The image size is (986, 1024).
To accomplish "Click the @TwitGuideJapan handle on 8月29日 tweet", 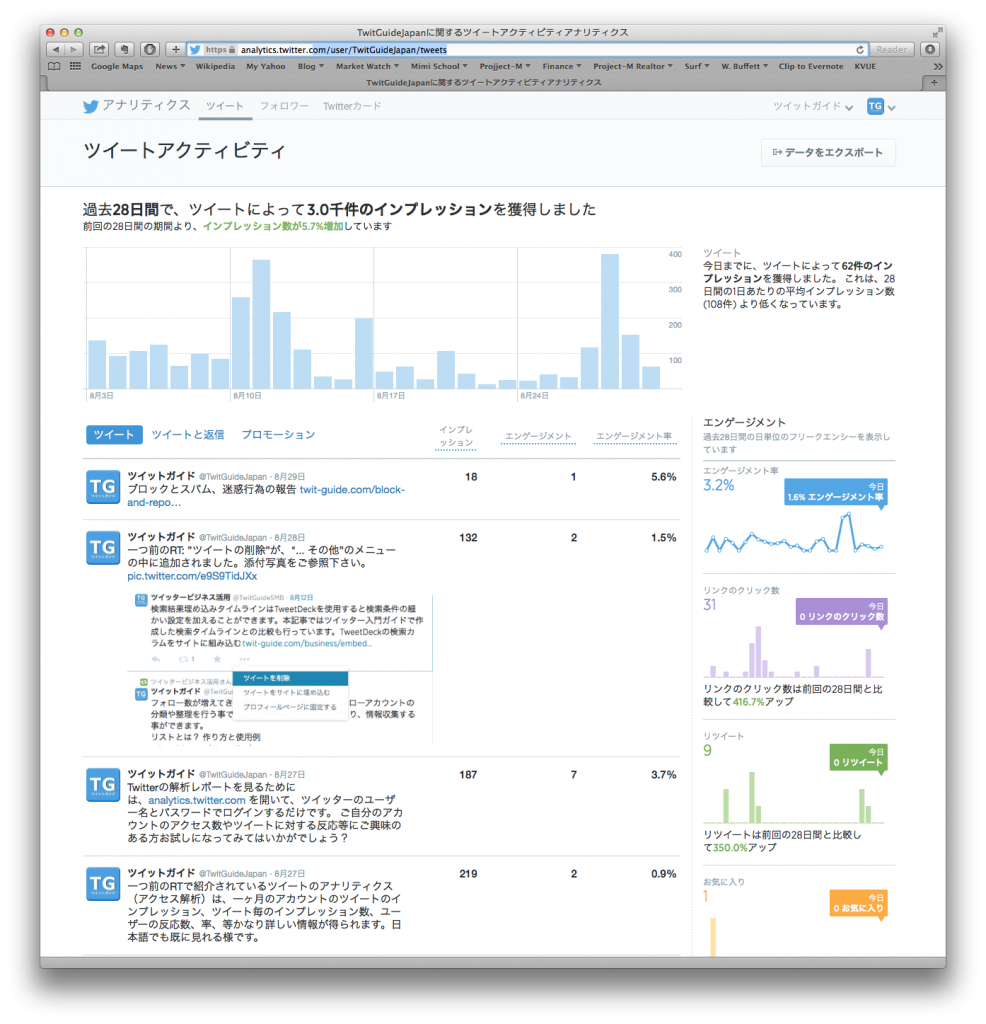I will (233, 477).
